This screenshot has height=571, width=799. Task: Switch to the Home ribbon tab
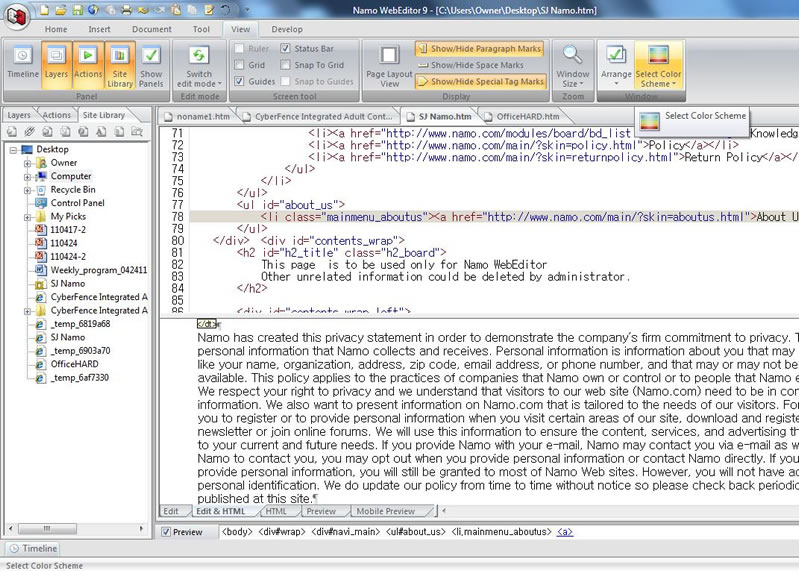point(56,29)
